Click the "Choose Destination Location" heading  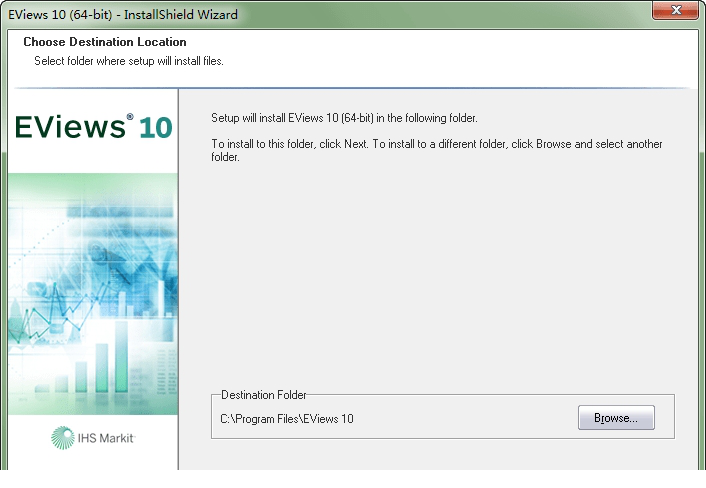point(105,42)
